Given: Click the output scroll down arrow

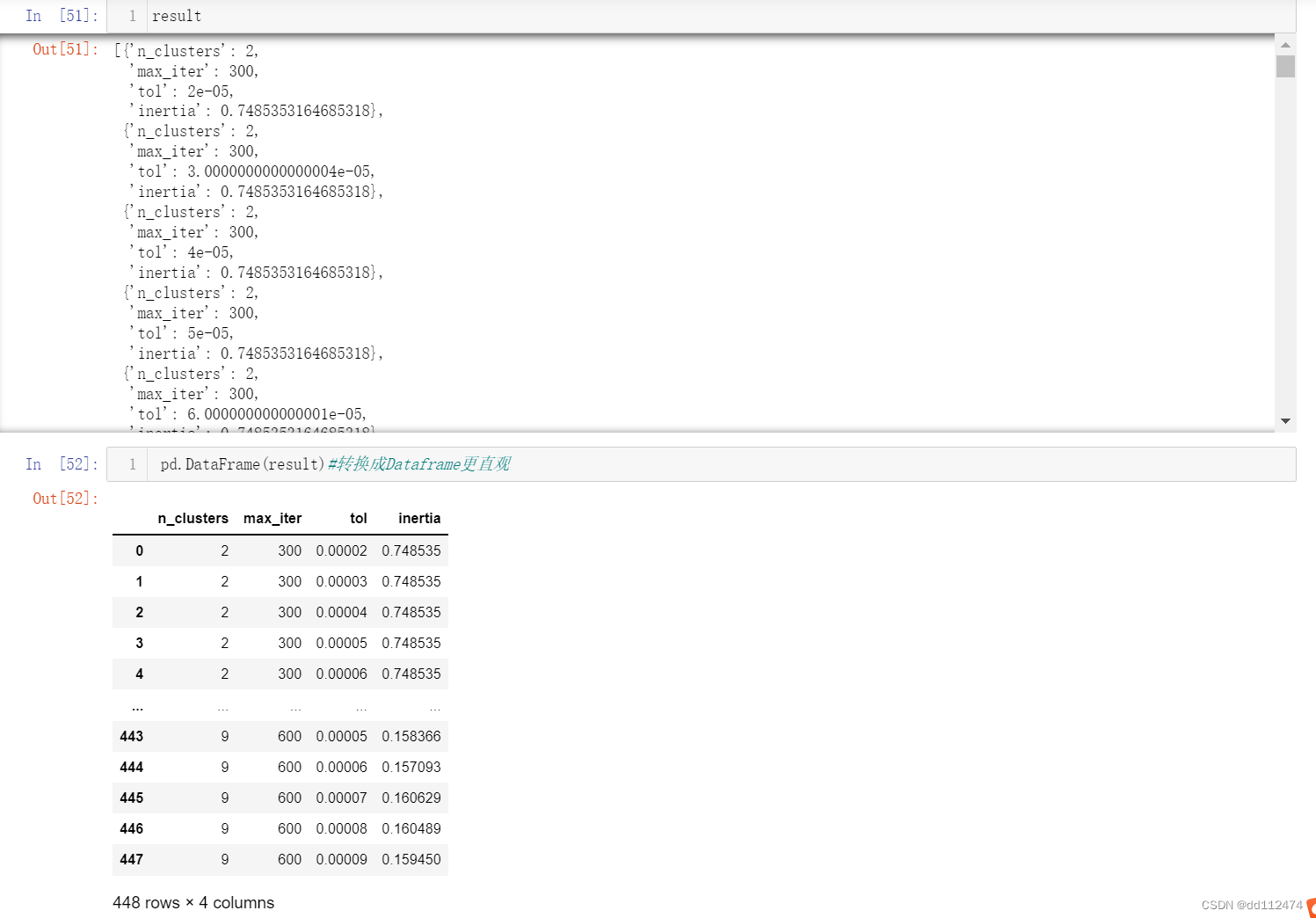Looking at the screenshot, I should pos(1285,421).
